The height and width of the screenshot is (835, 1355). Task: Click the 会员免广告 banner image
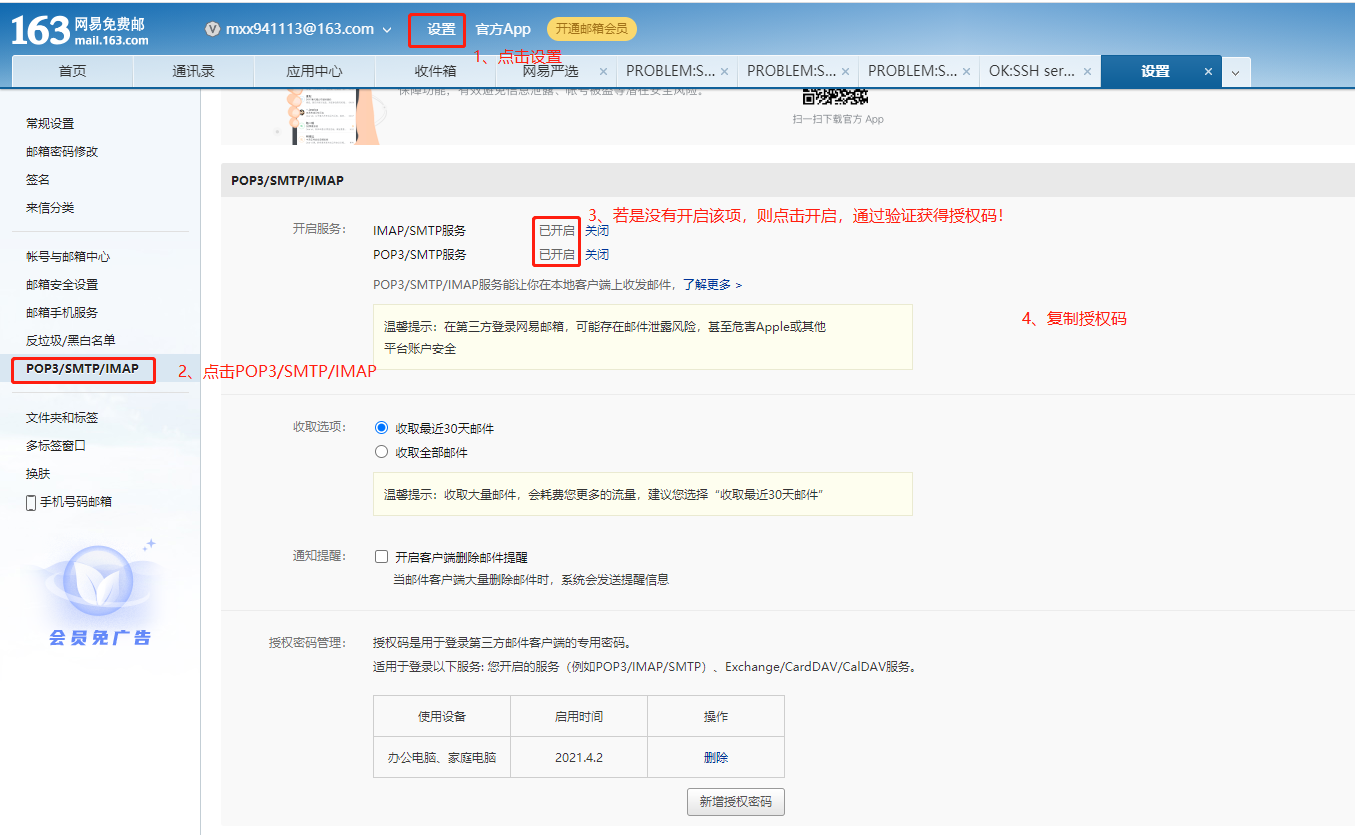[100, 595]
